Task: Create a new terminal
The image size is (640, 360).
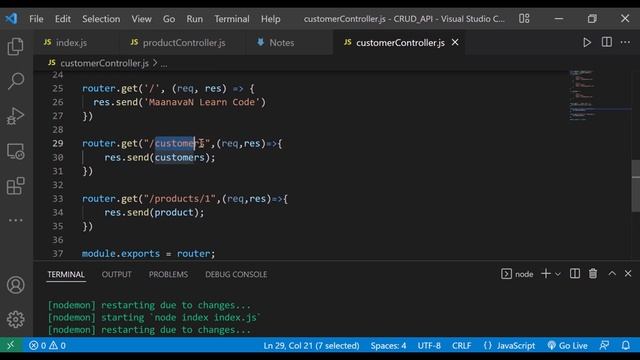Action: click(545, 274)
